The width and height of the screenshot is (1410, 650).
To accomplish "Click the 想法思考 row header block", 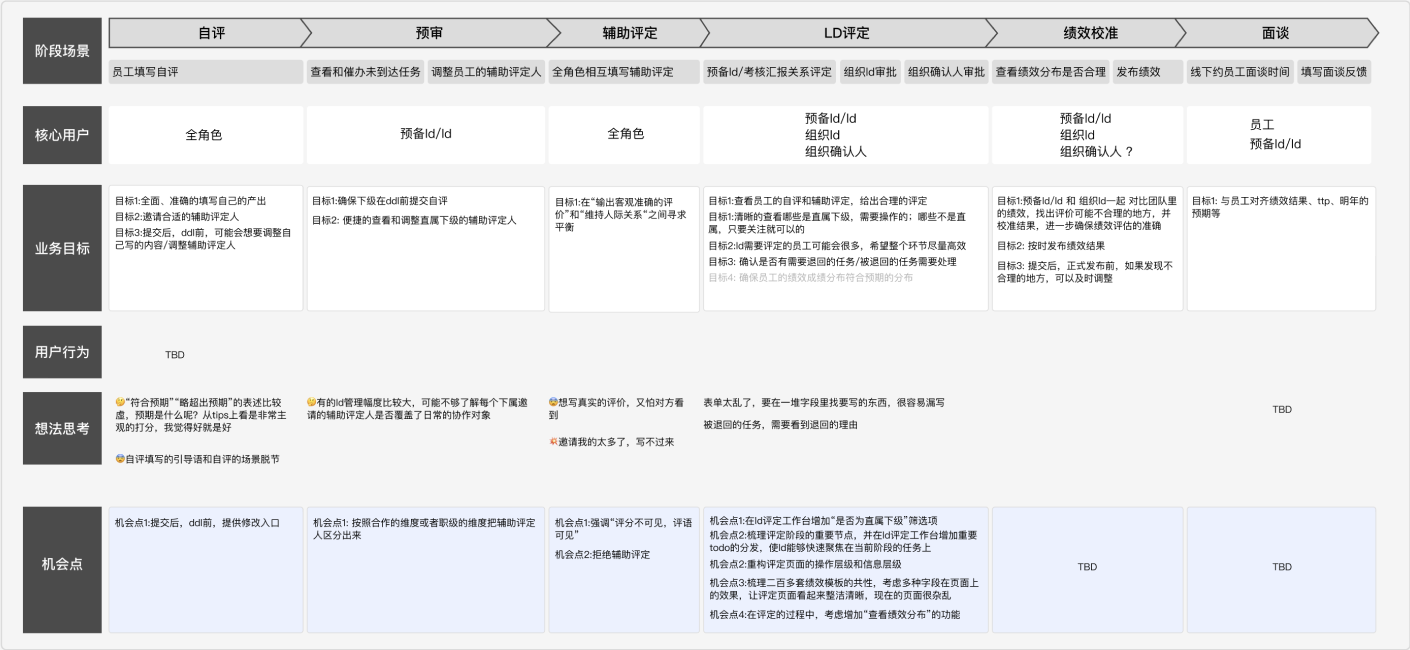I will click(62, 428).
